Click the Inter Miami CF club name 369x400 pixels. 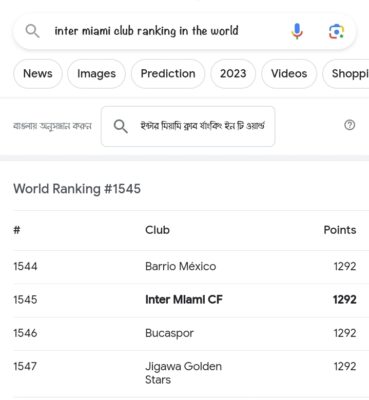click(x=184, y=300)
